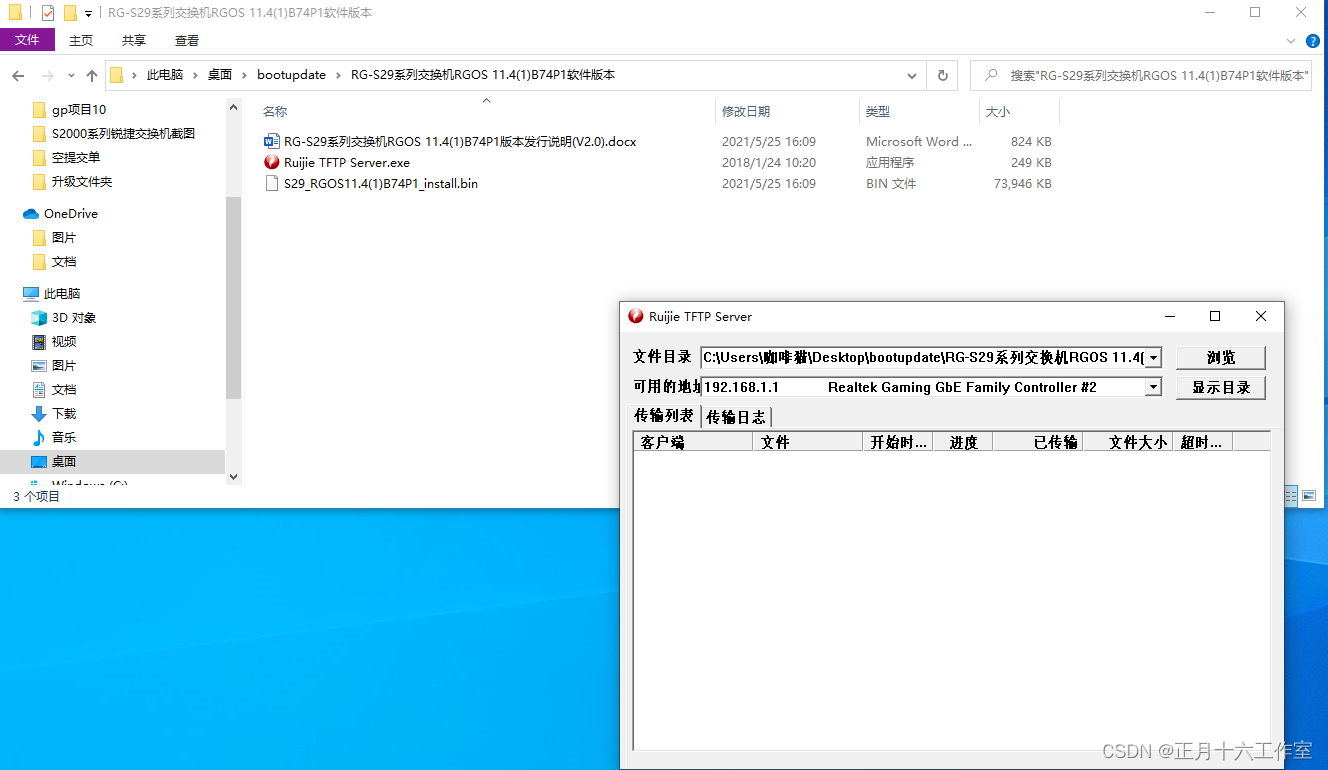Click the folder icon at the address bar start
This screenshot has height=770, width=1328.
[116, 75]
